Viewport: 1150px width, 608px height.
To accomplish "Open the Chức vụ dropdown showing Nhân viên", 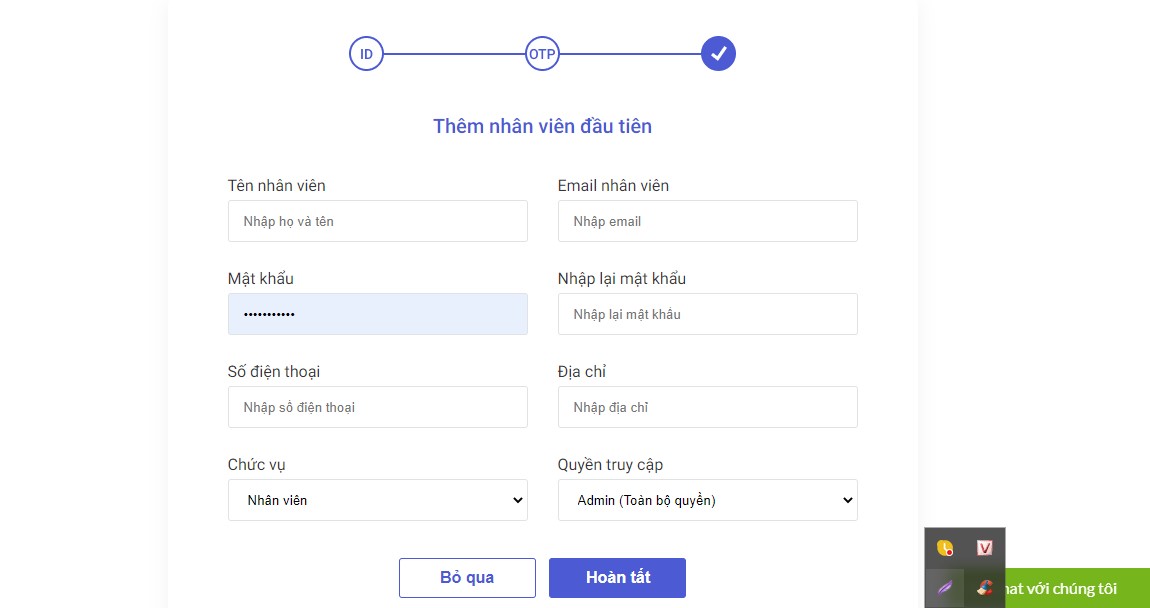I will pos(377,500).
